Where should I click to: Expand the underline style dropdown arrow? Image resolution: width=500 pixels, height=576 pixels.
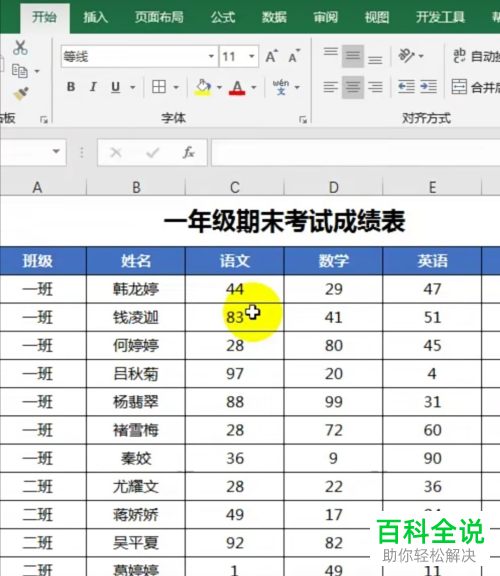click(133, 87)
